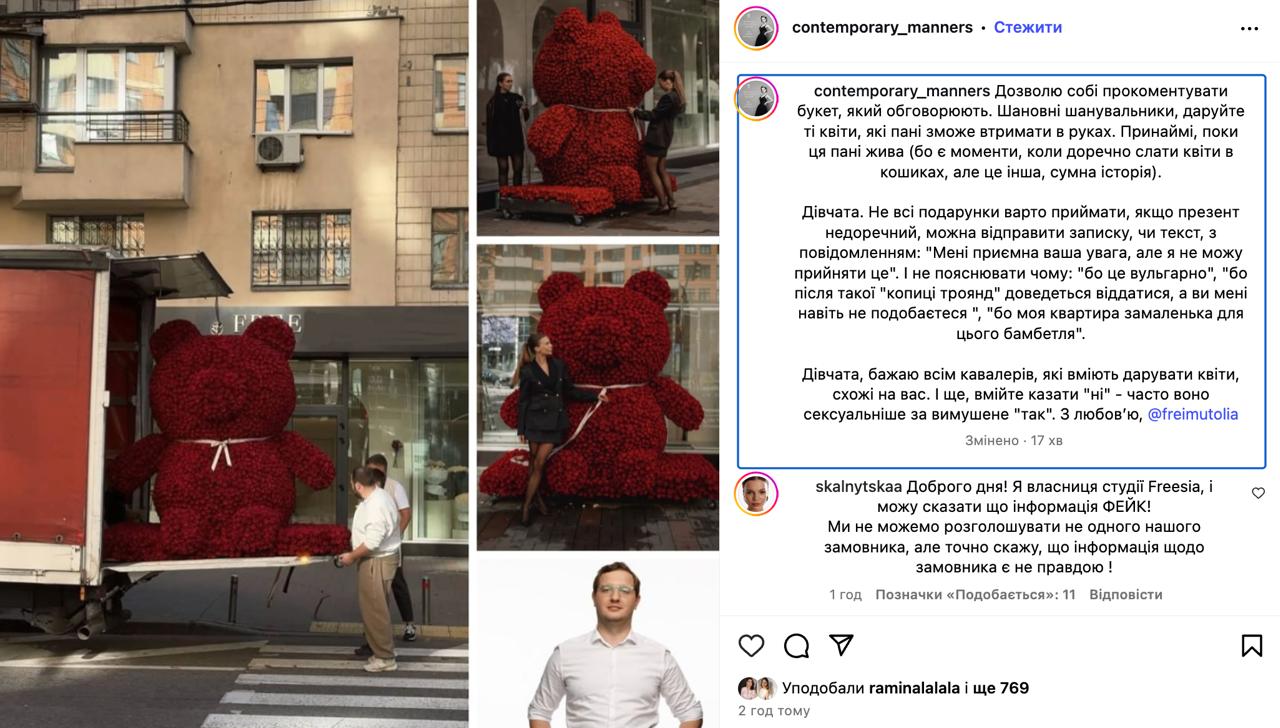This screenshot has width=1280, height=728.
Task: Open the three-dot post options menu
Action: (1249, 29)
